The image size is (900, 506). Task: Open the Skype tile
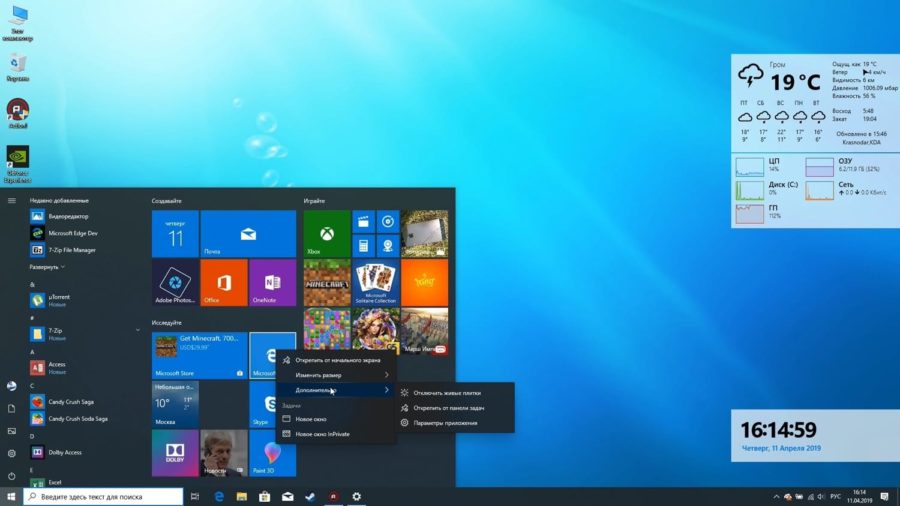264,404
